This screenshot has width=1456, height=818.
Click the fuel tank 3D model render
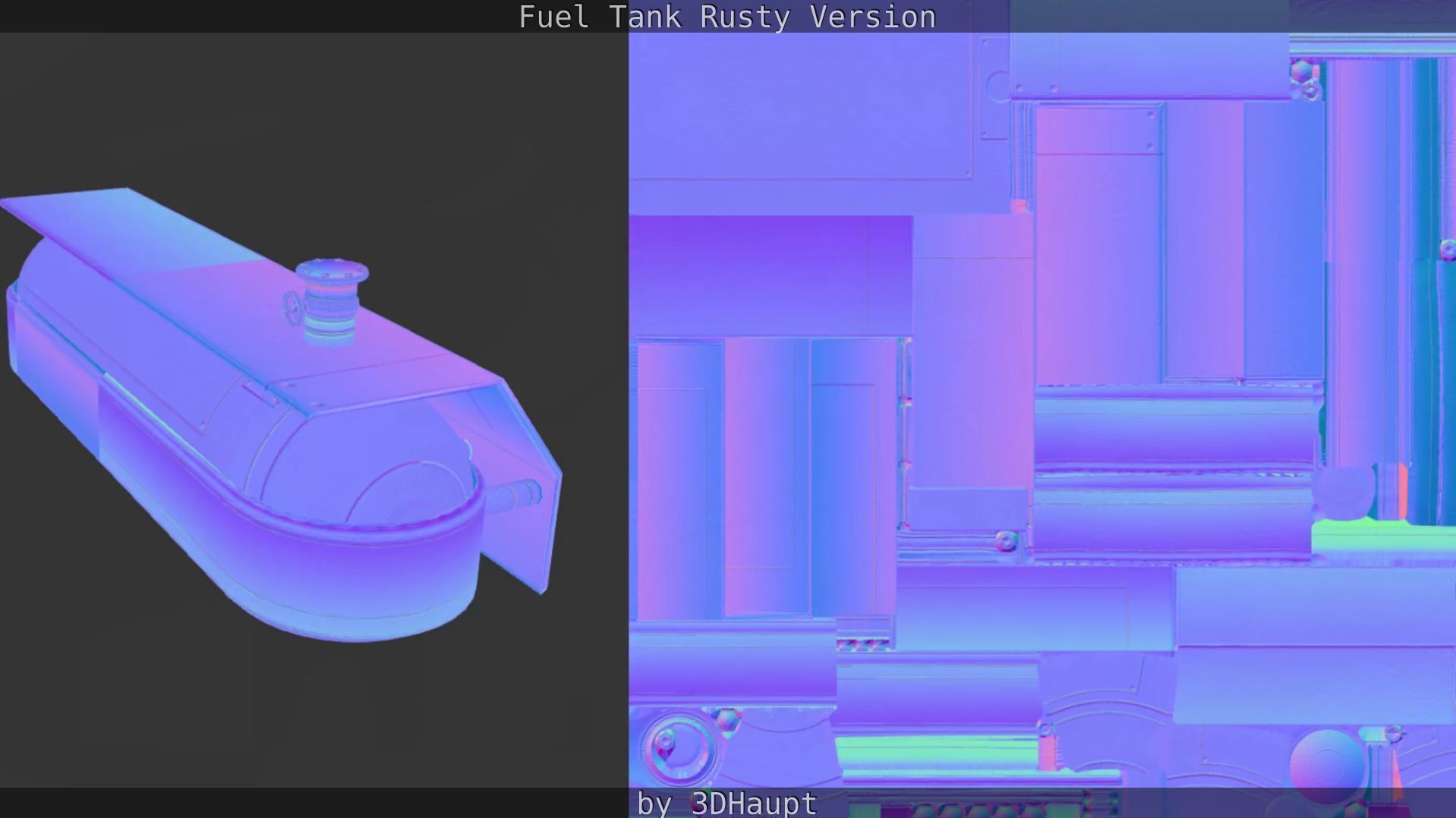point(282,414)
